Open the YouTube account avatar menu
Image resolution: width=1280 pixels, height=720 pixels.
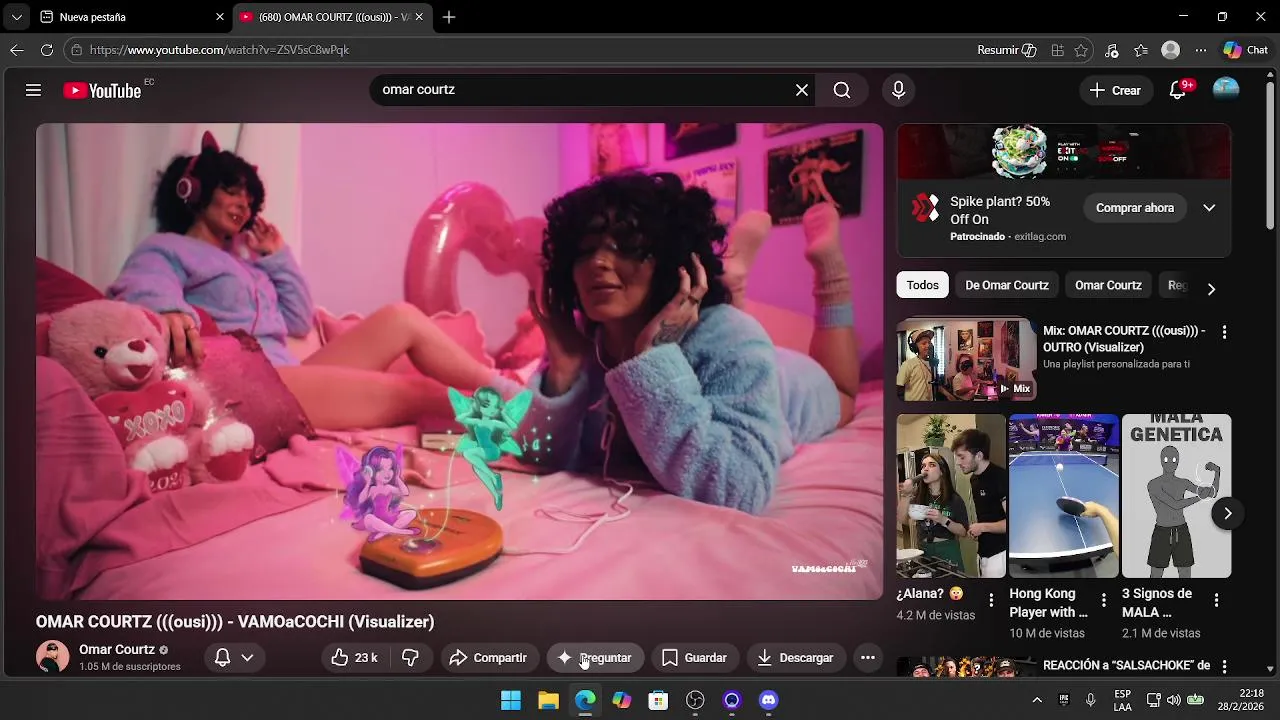coord(1226,90)
